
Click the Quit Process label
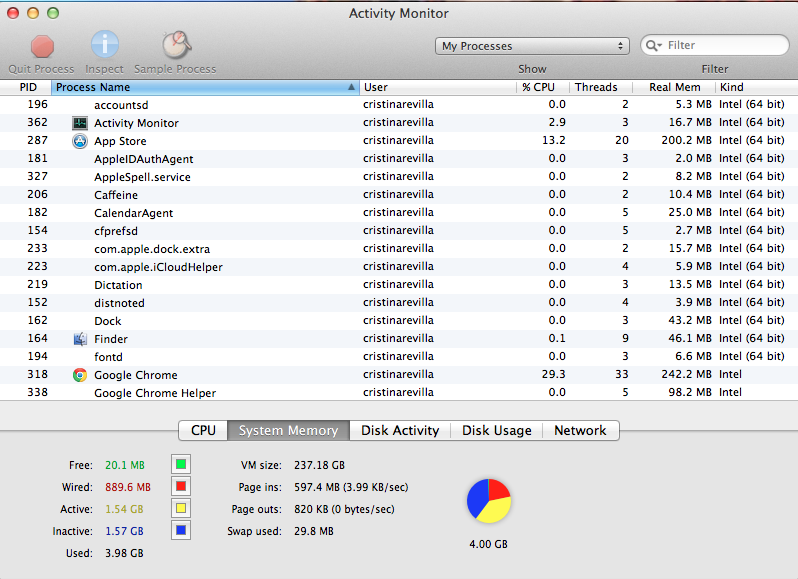[41, 69]
